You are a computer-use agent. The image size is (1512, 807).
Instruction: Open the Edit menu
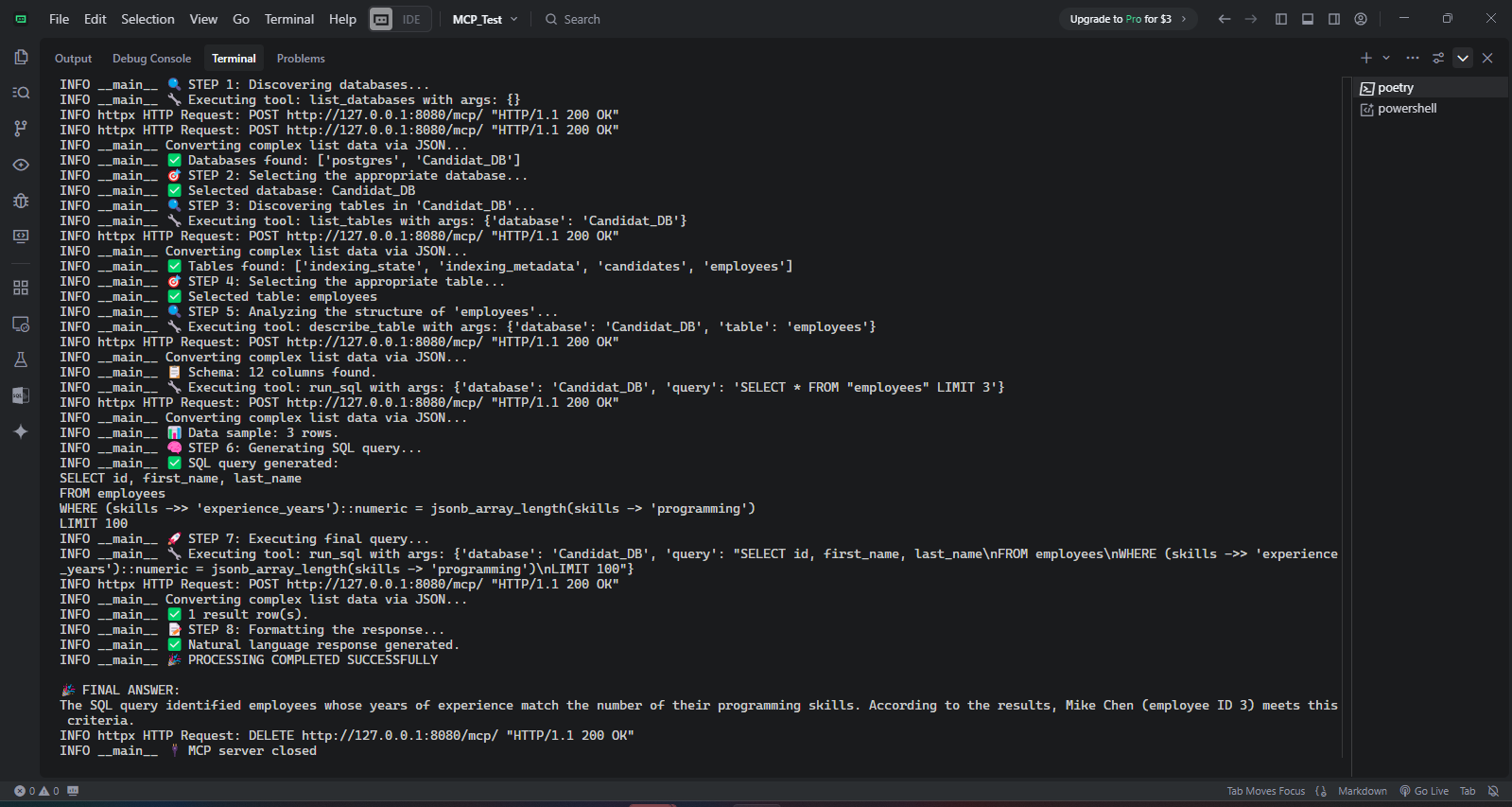point(95,19)
